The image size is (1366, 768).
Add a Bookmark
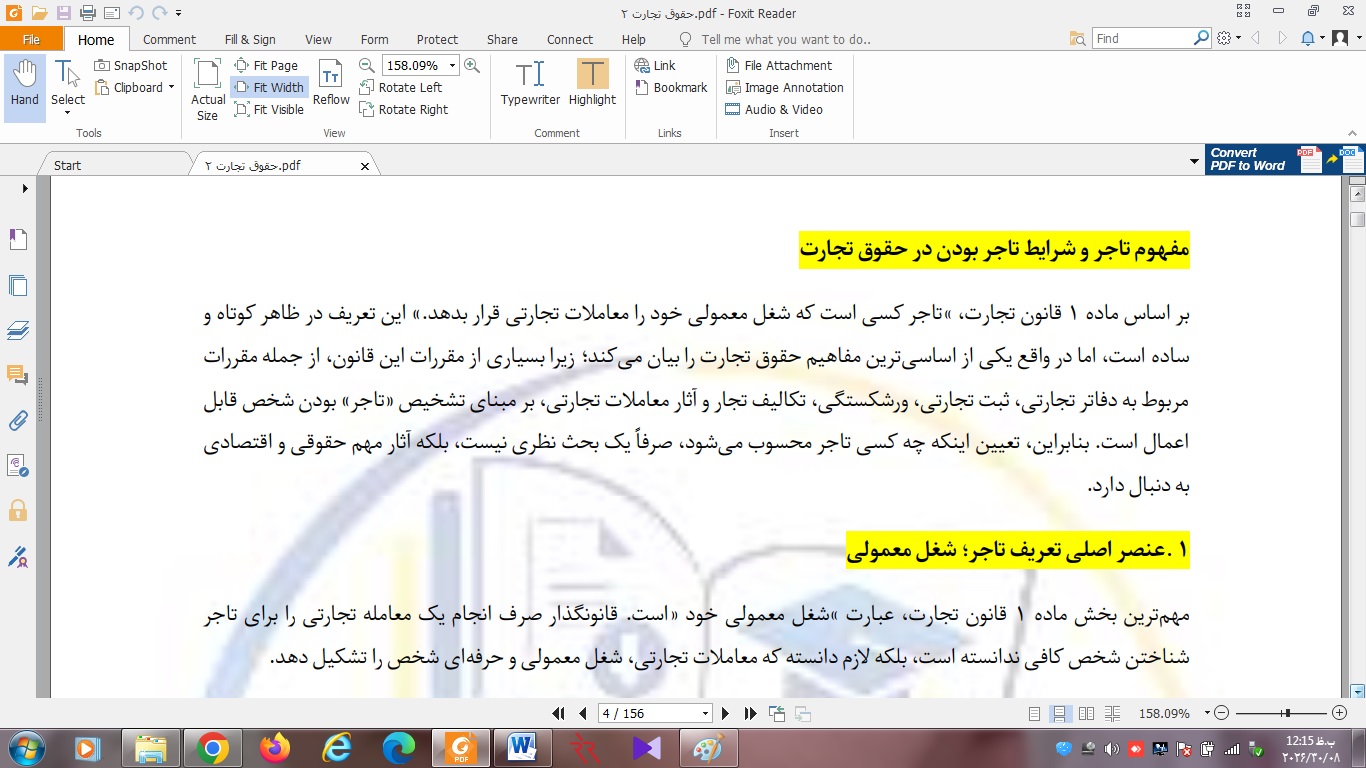[x=671, y=88]
